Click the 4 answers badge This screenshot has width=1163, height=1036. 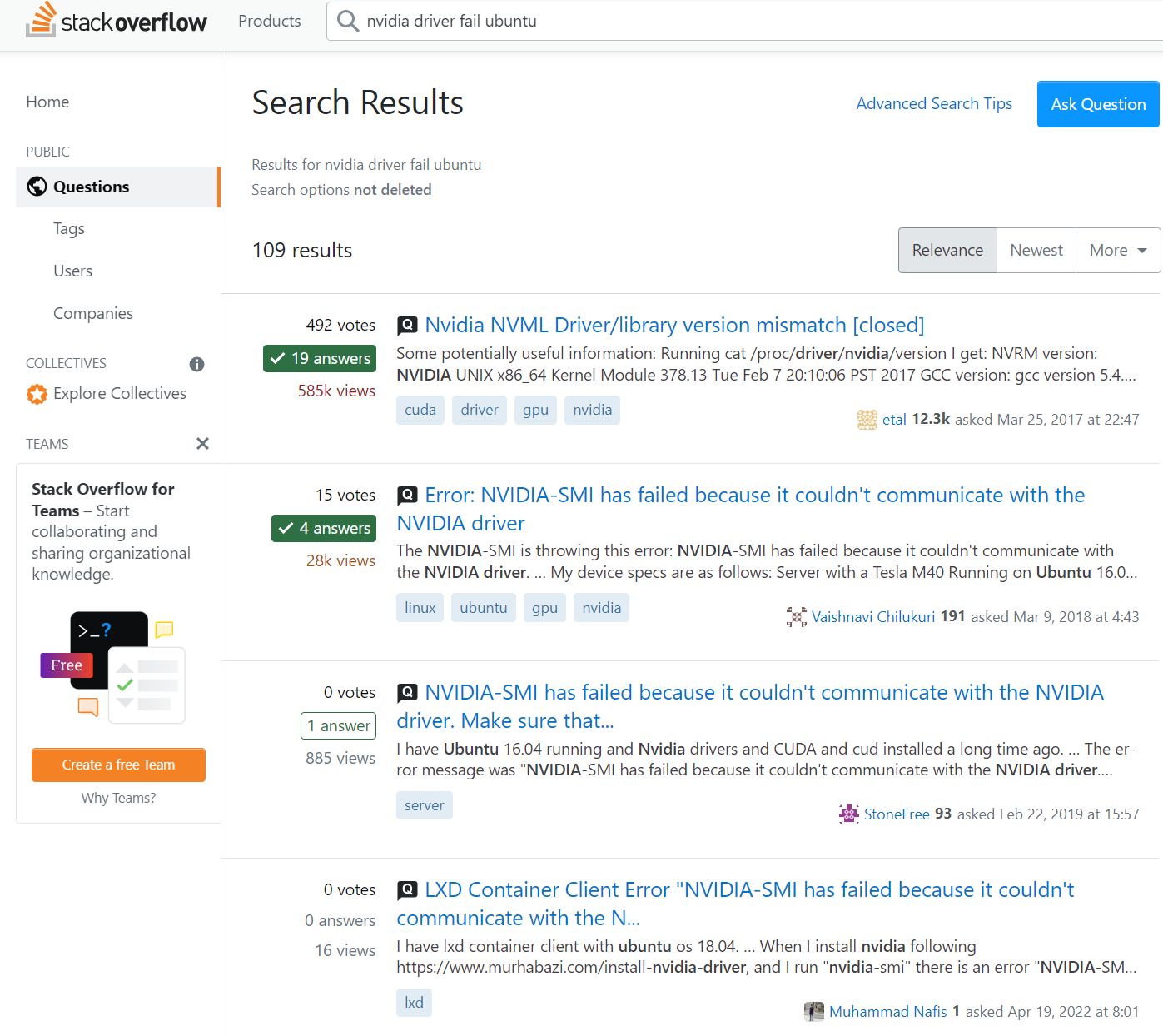[x=324, y=529]
